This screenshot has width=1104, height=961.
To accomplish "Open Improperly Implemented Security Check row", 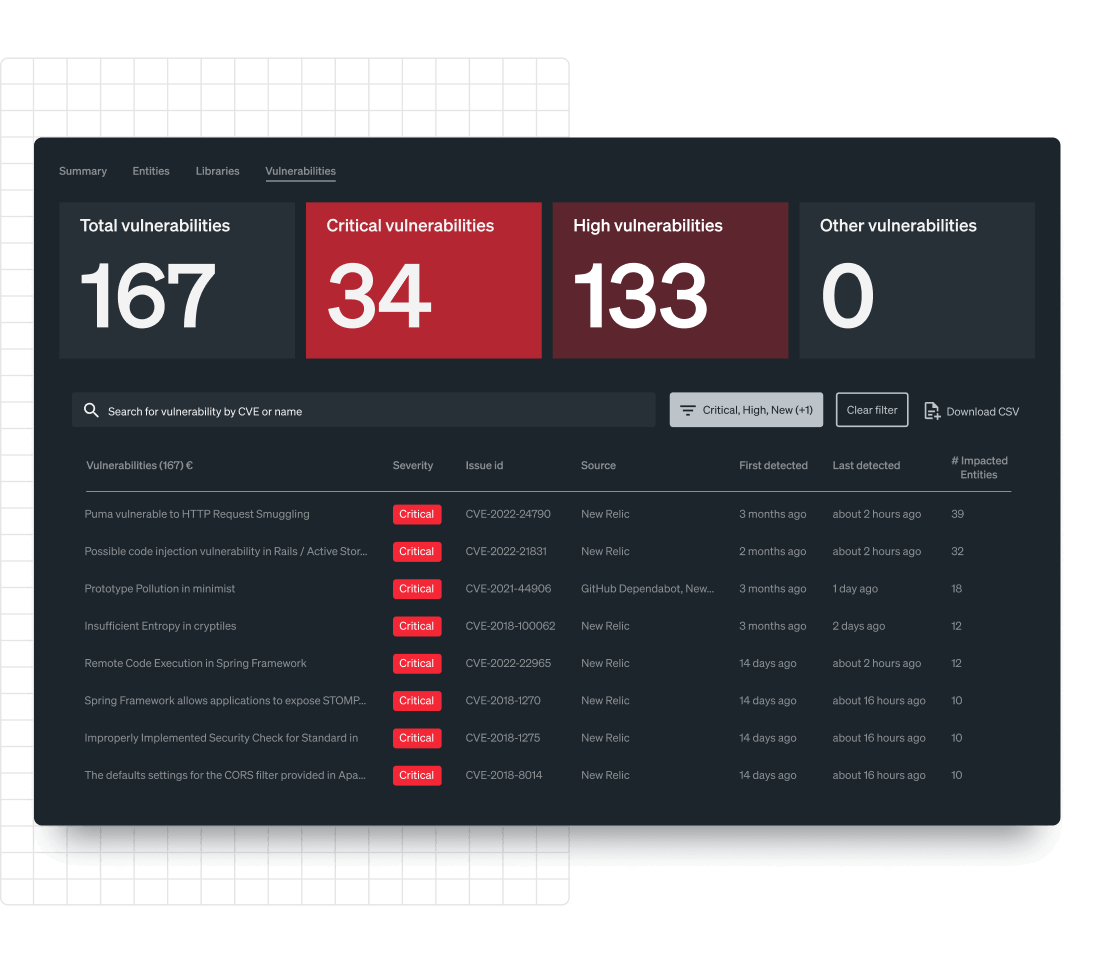I will tap(221, 738).
